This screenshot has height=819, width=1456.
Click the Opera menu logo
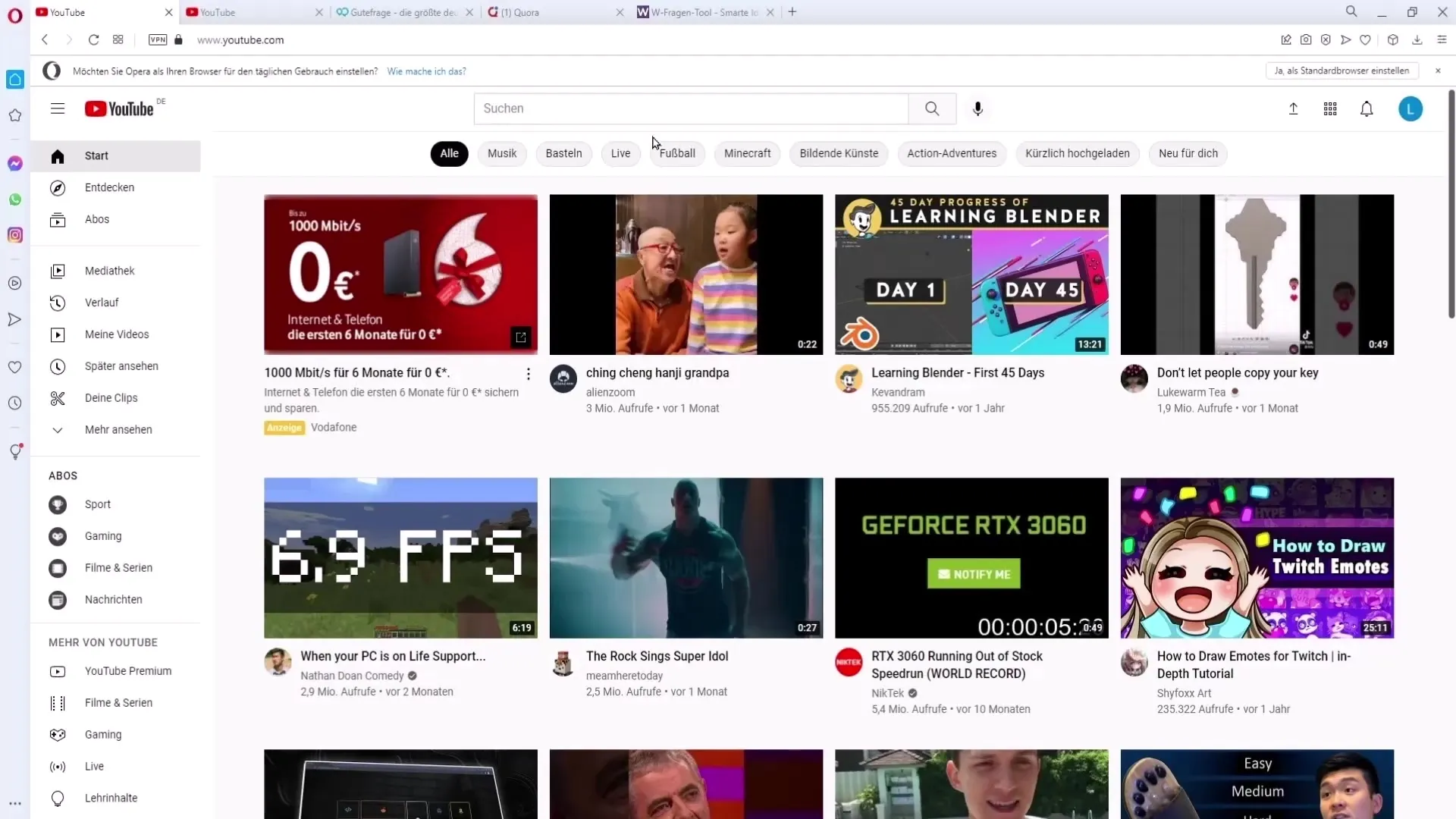point(15,15)
